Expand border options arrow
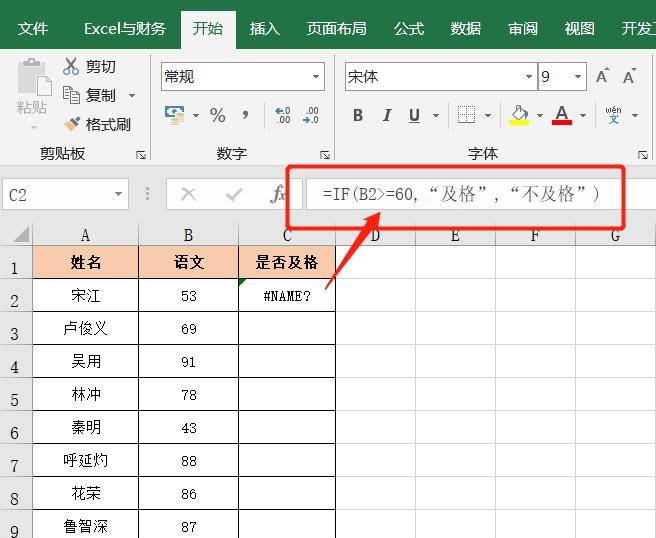 point(488,115)
